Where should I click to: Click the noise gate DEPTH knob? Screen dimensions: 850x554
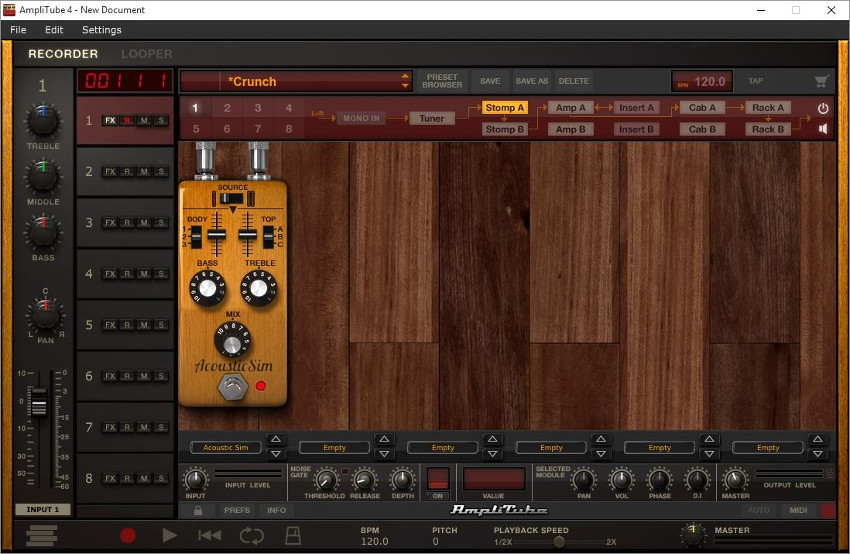402,480
